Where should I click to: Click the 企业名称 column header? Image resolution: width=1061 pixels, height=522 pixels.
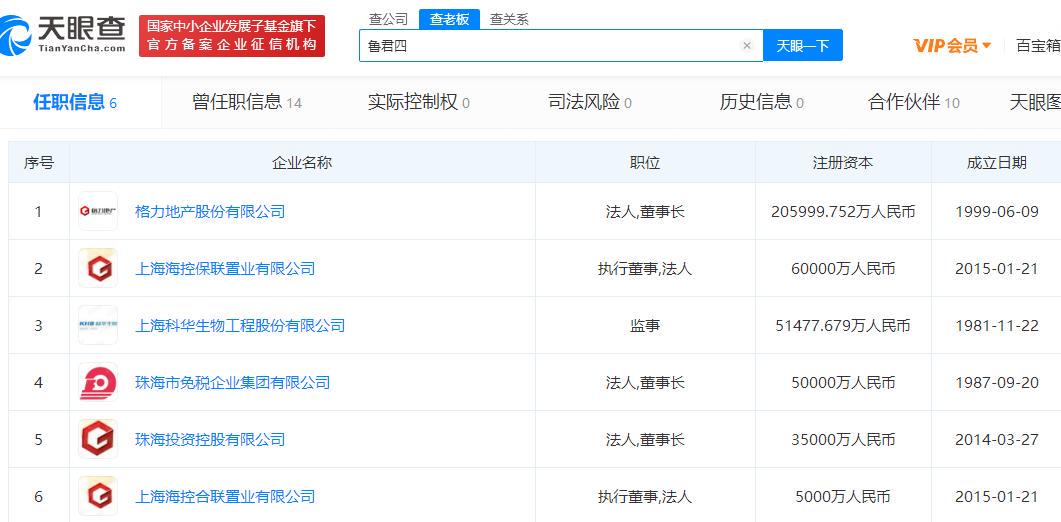click(x=302, y=162)
